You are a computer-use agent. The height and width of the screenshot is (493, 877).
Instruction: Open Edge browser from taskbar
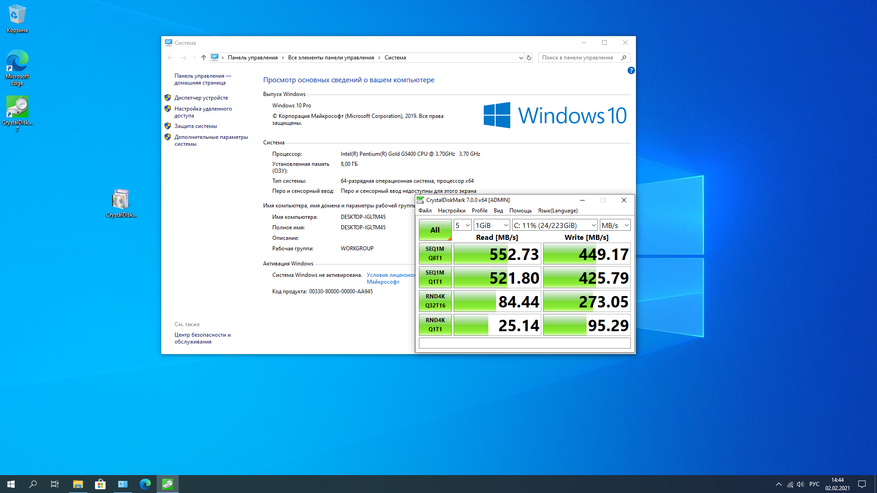145,484
